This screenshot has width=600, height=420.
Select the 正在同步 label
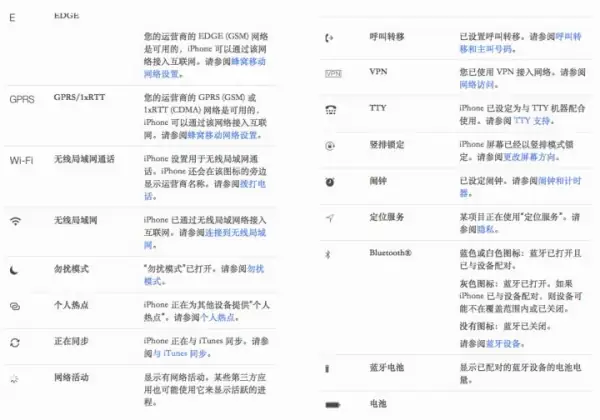pyautogui.click(x=71, y=341)
